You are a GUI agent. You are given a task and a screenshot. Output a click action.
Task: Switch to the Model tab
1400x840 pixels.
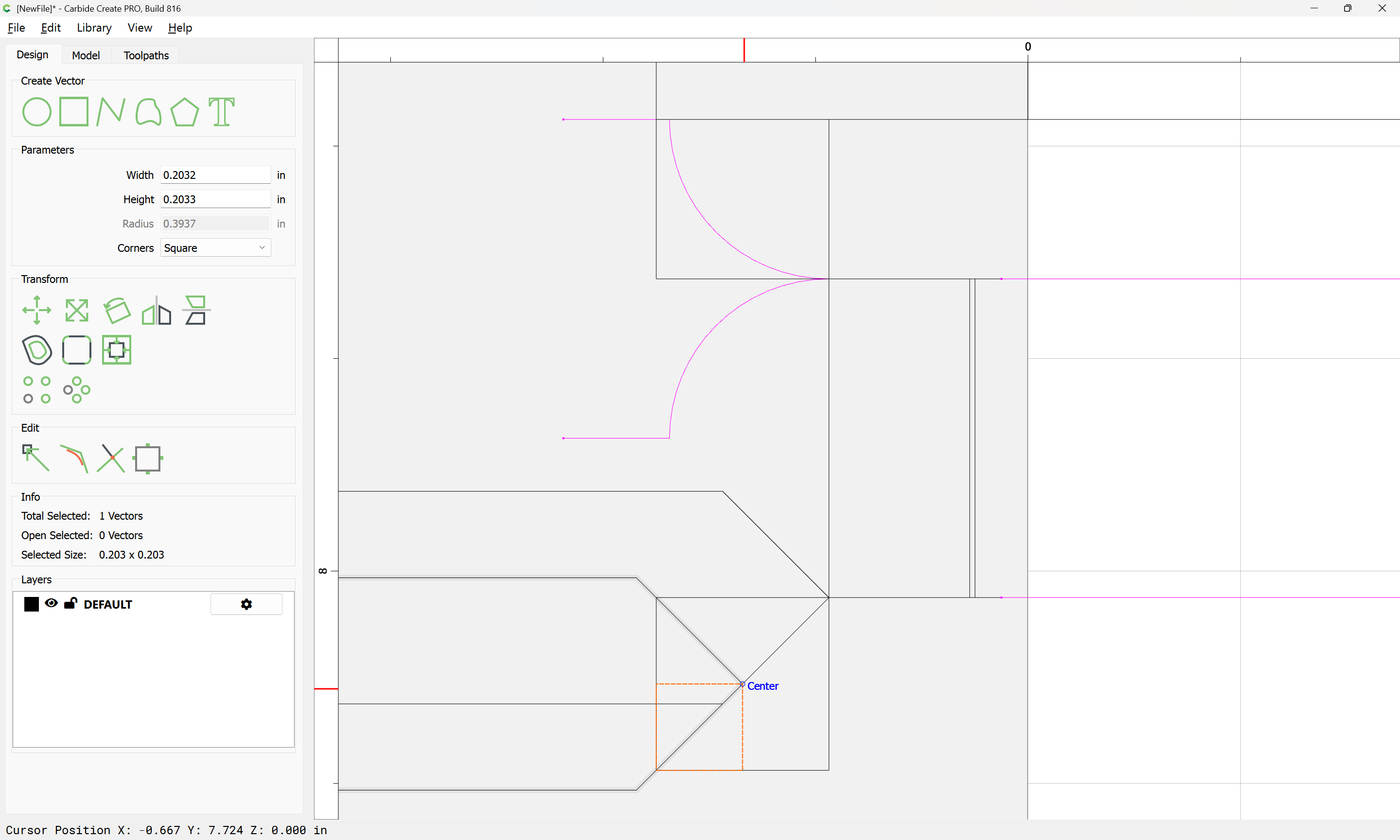[86, 55]
